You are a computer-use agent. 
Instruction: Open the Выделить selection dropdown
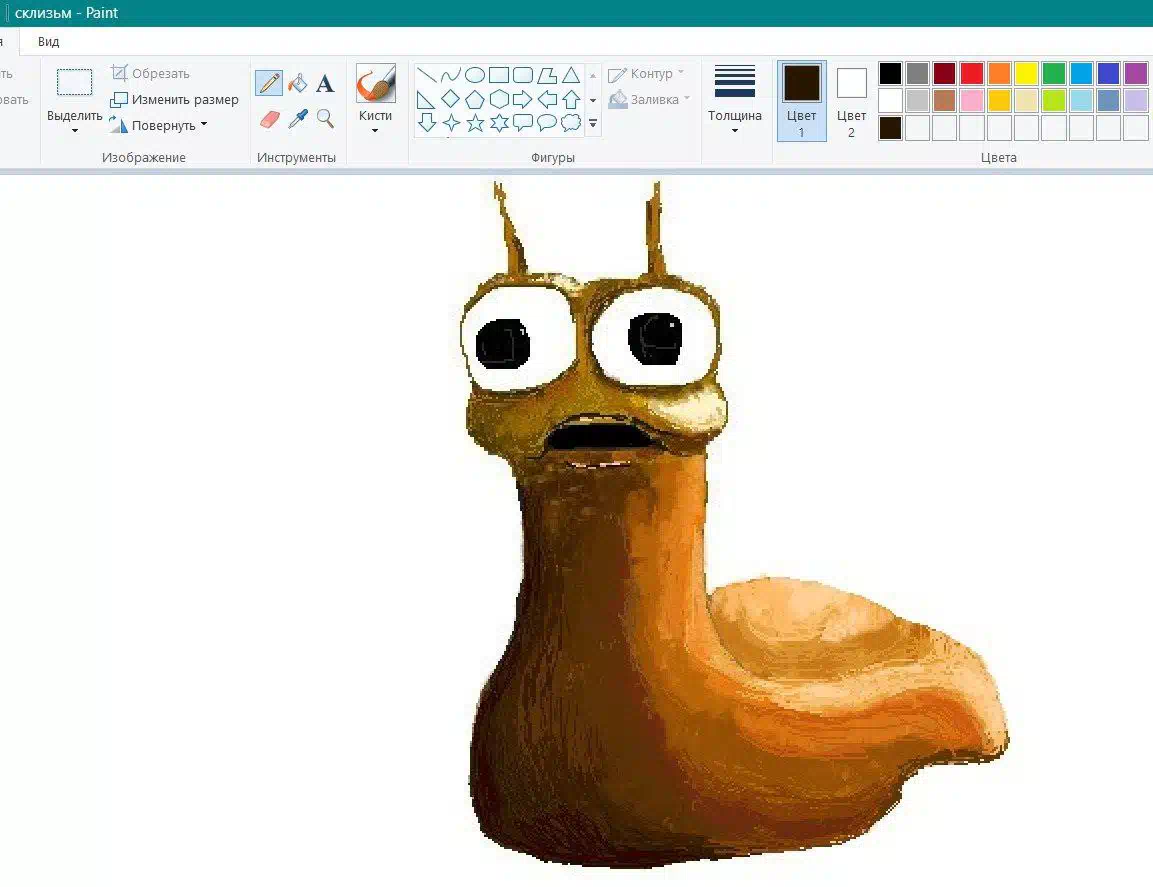[x=74, y=123]
